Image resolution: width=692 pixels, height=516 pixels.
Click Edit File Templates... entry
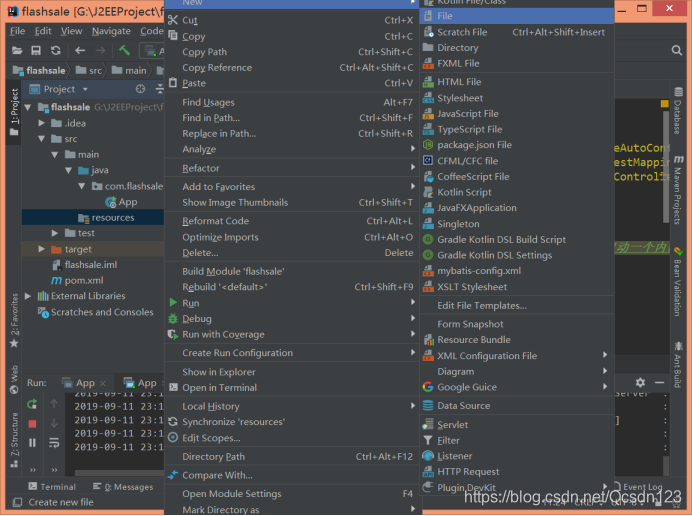tap(517, 305)
